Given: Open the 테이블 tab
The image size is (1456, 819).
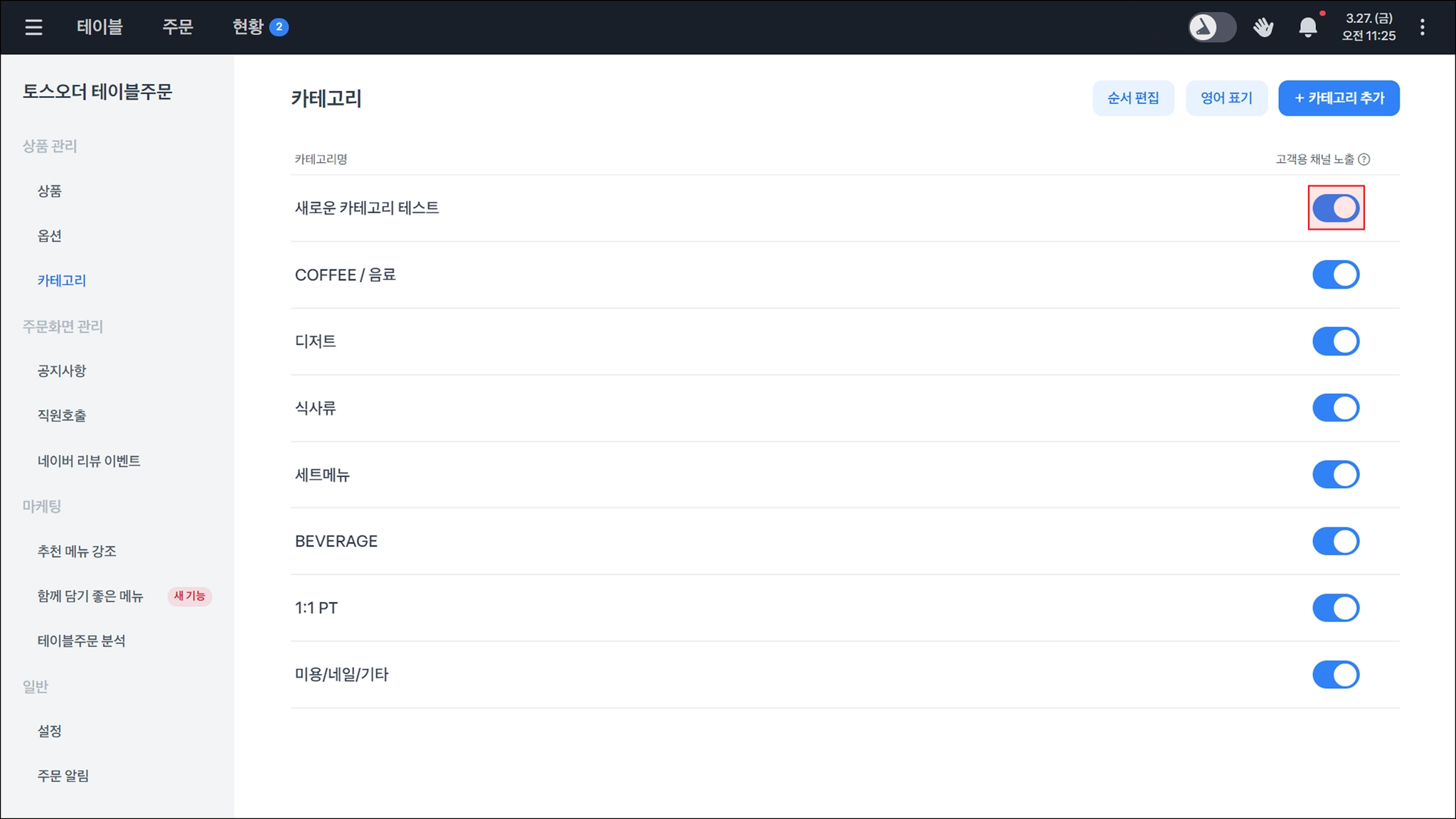Looking at the screenshot, I should [100, 27].
